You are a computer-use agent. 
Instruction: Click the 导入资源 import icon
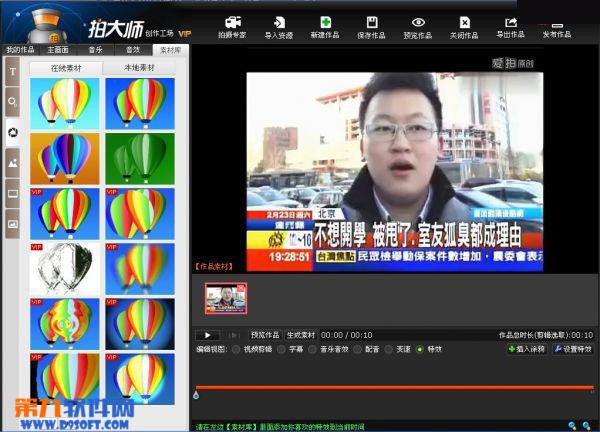[x=279, y=28]
